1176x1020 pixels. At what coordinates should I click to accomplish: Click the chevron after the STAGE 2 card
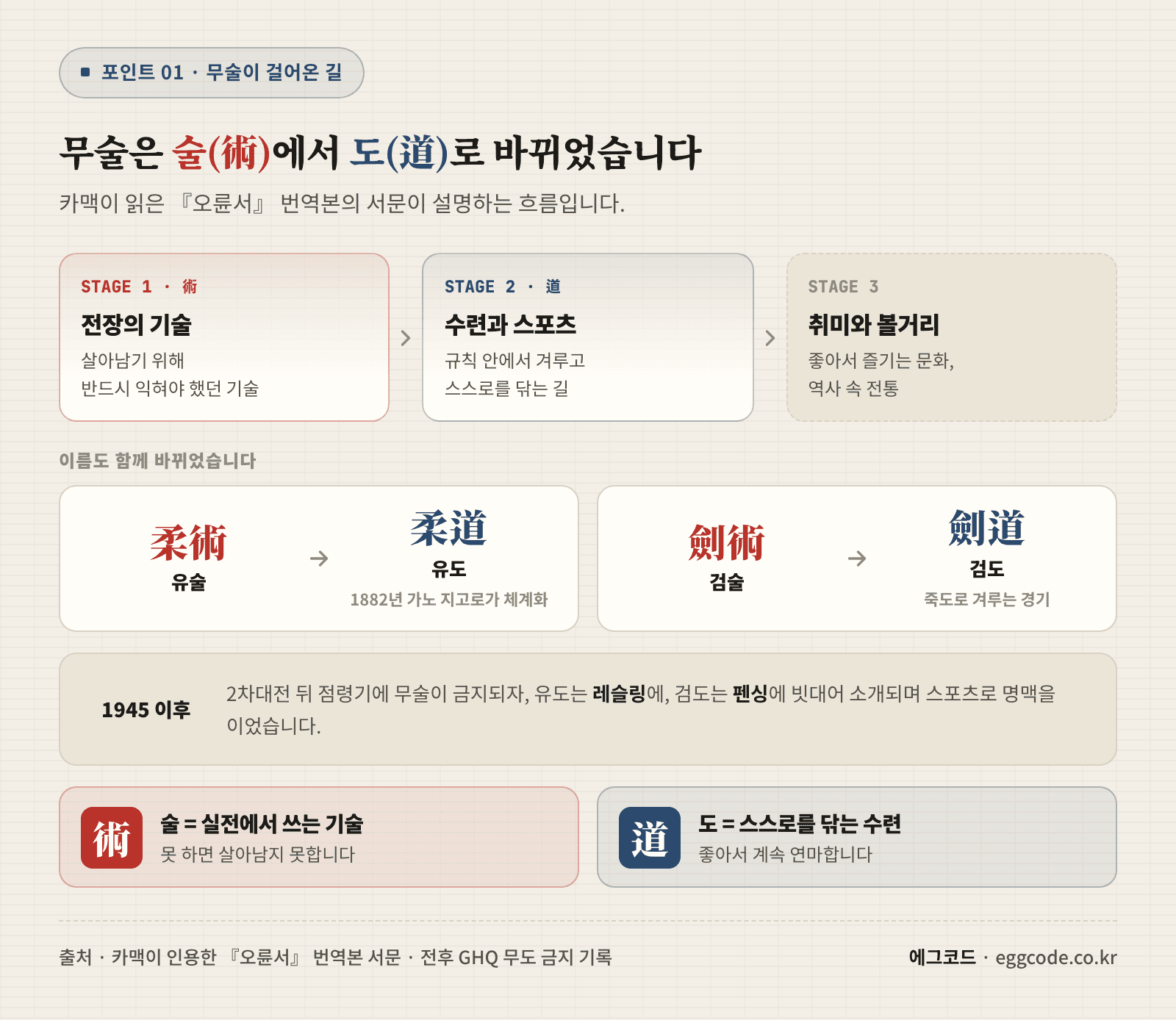(x=770, y=338)
